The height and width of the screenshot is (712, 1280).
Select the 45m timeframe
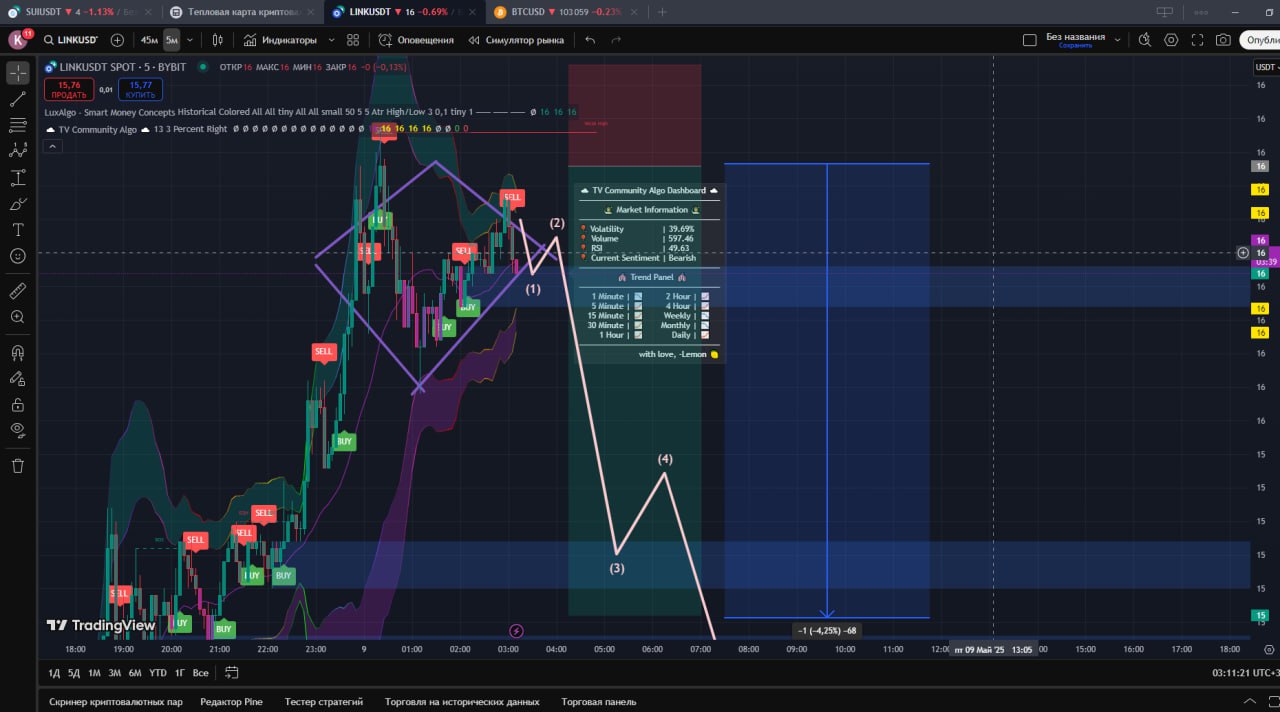click(149, 40)
